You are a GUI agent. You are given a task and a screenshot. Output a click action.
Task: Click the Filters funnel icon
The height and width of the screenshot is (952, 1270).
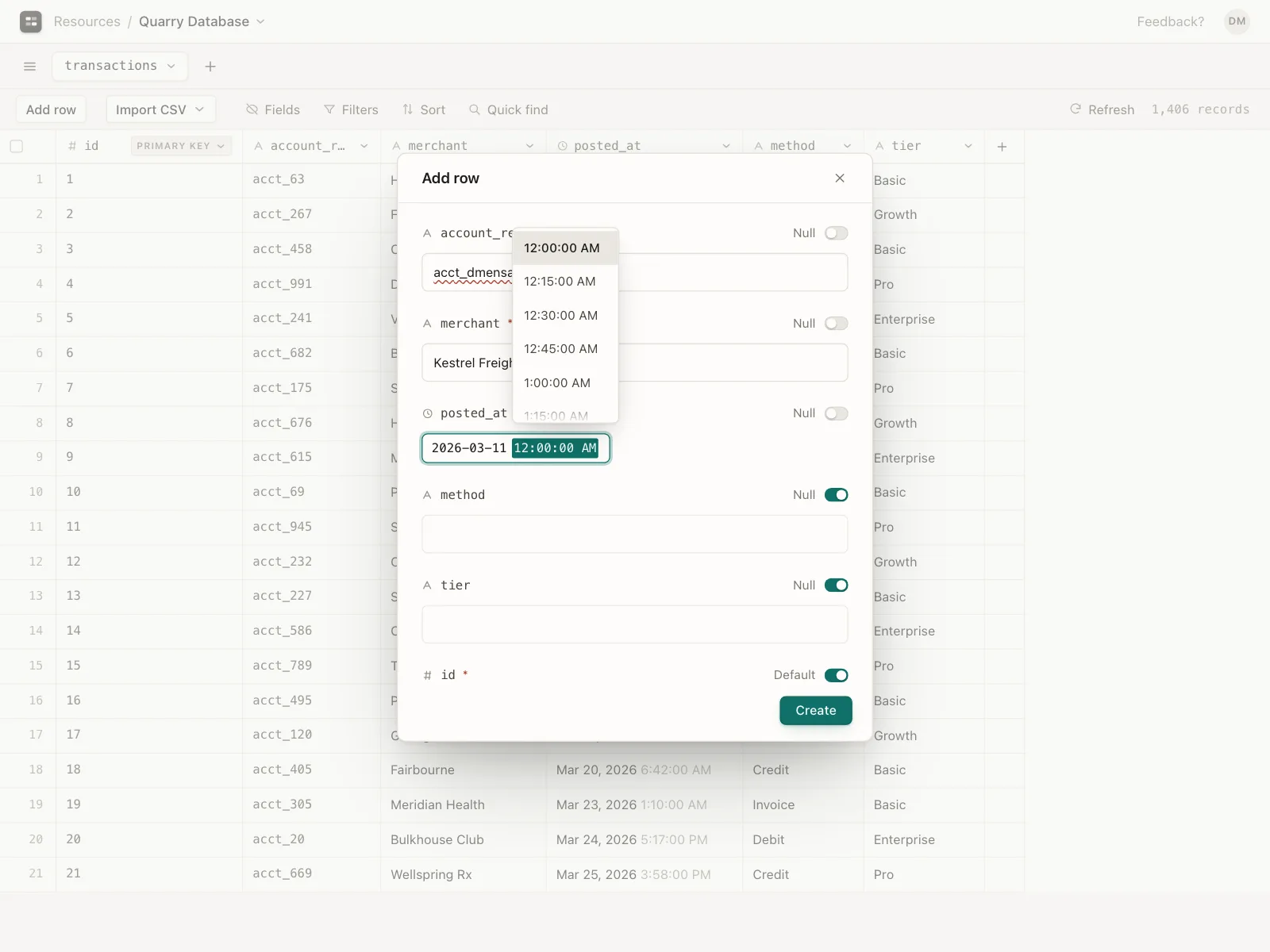[329, 109]
